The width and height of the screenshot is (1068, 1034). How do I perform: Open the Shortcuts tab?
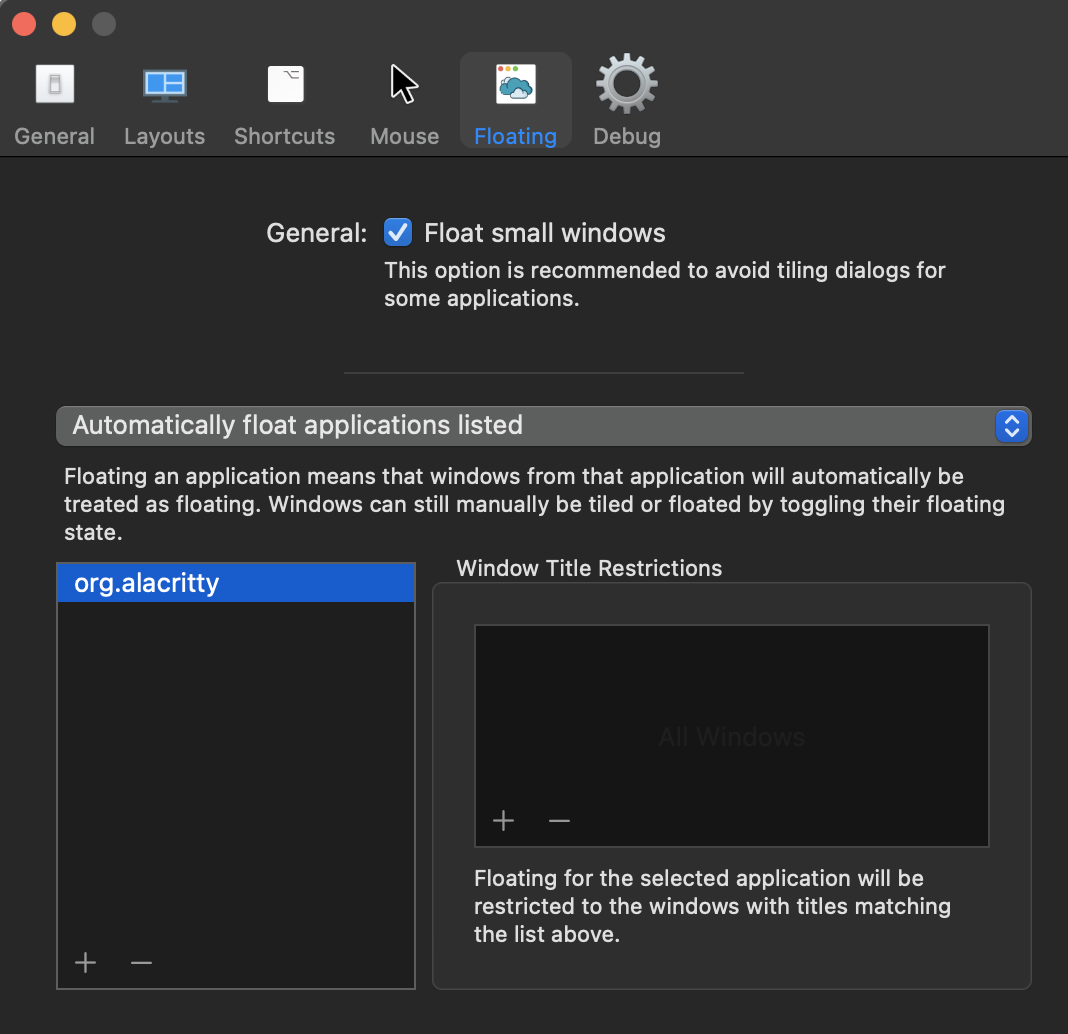(285, 104)
